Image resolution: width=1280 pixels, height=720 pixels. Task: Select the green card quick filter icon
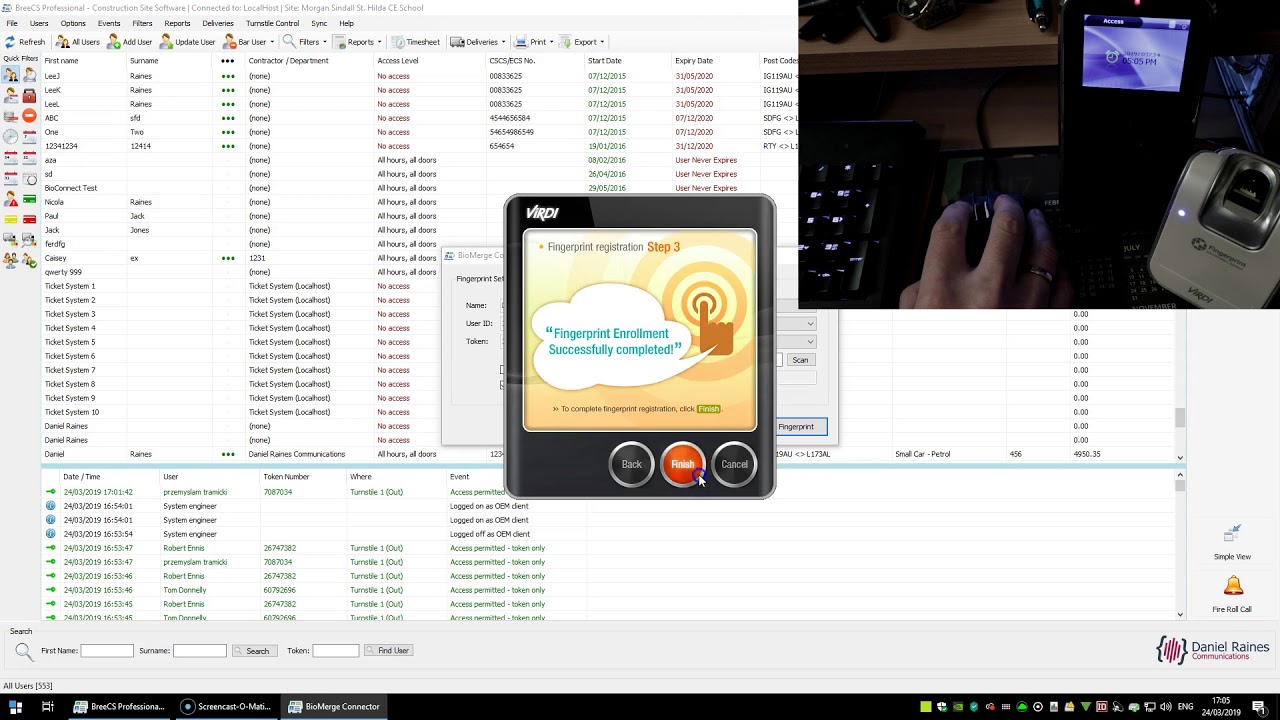point(29,199)
